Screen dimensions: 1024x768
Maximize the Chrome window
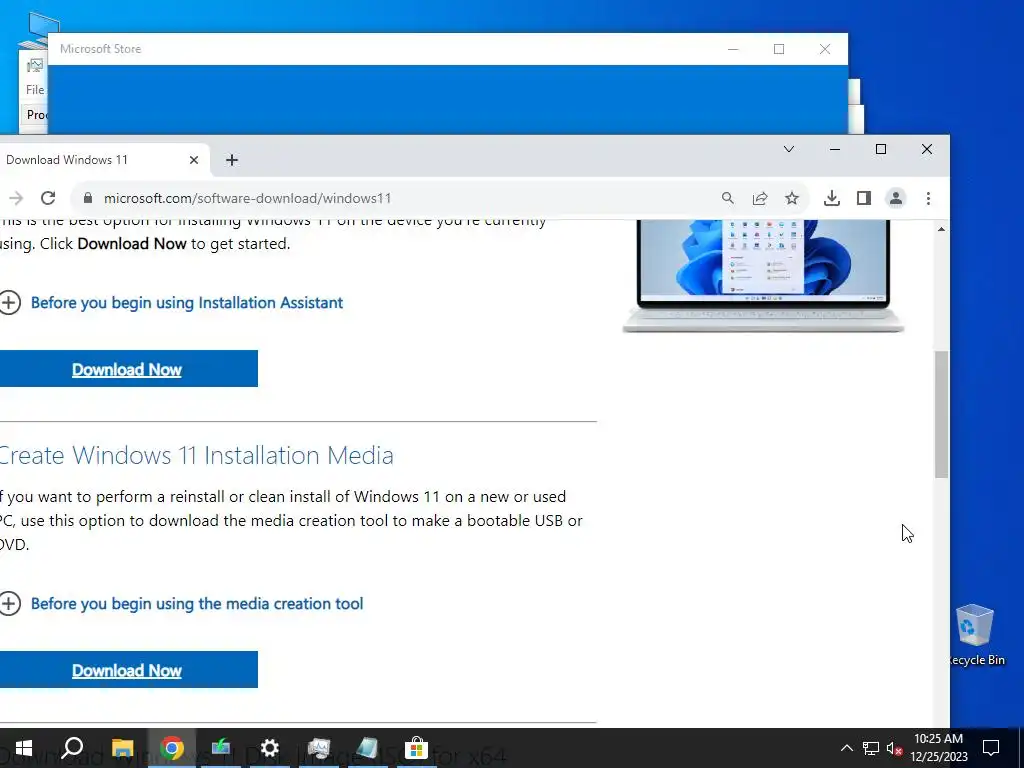[x=880, y=150]
